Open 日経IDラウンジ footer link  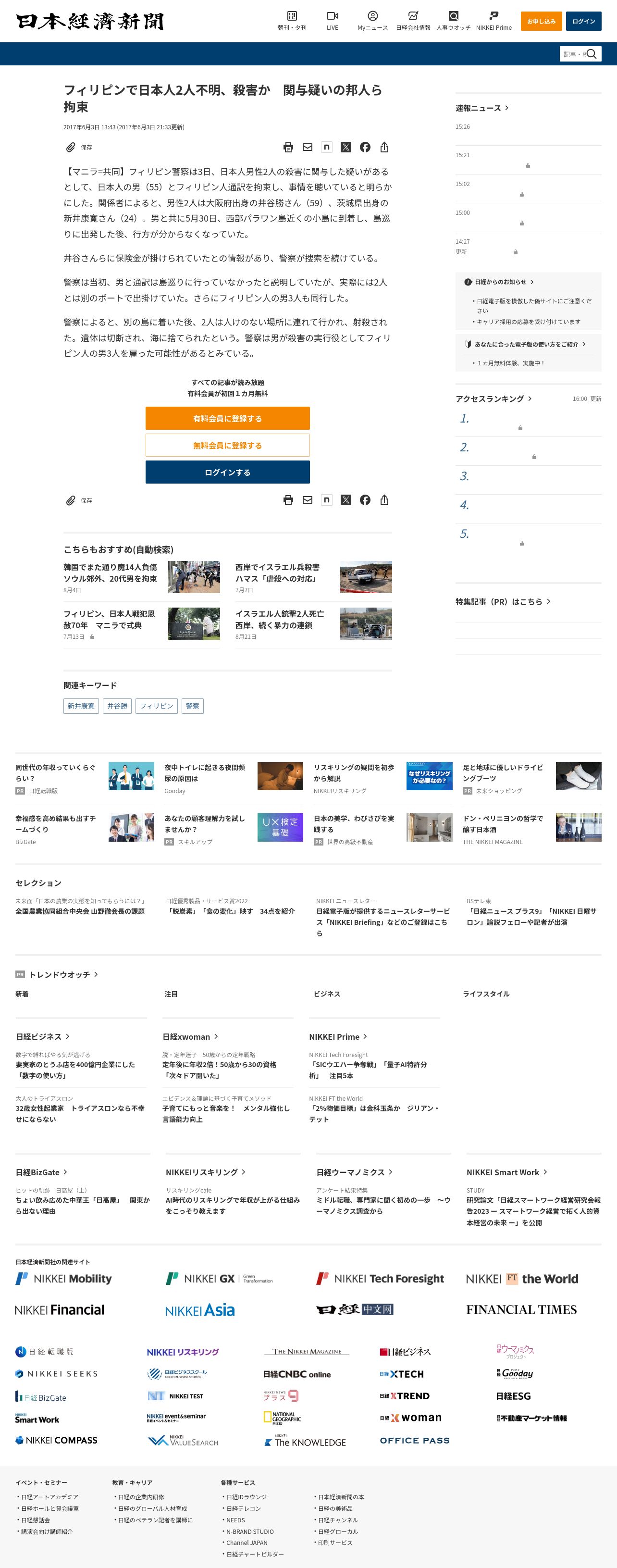[x=247, y=1497]
